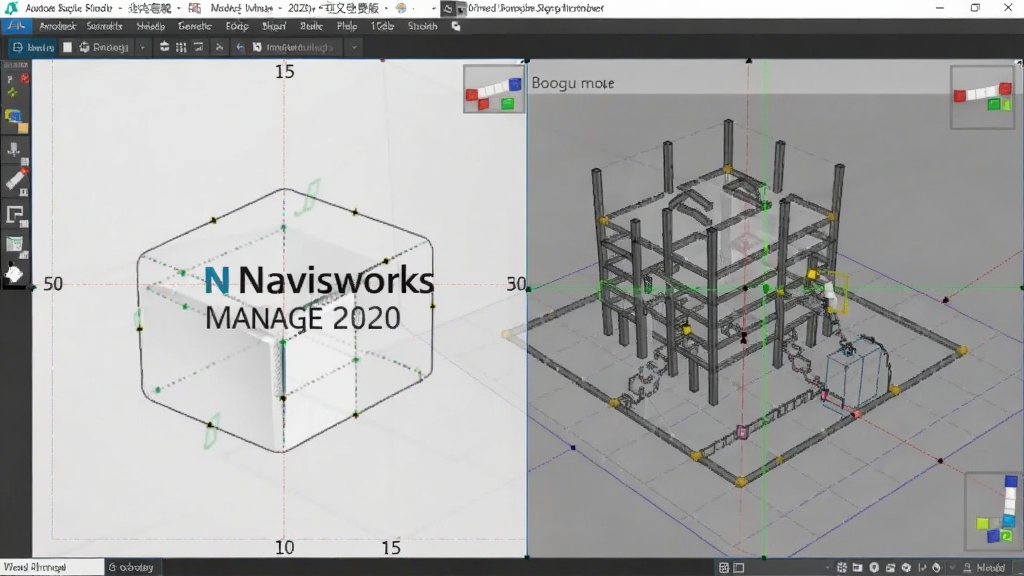This screenshot has height=576, width=1024.
Task: Open the 'Hnedp' menu
Action: pos(151,26)
